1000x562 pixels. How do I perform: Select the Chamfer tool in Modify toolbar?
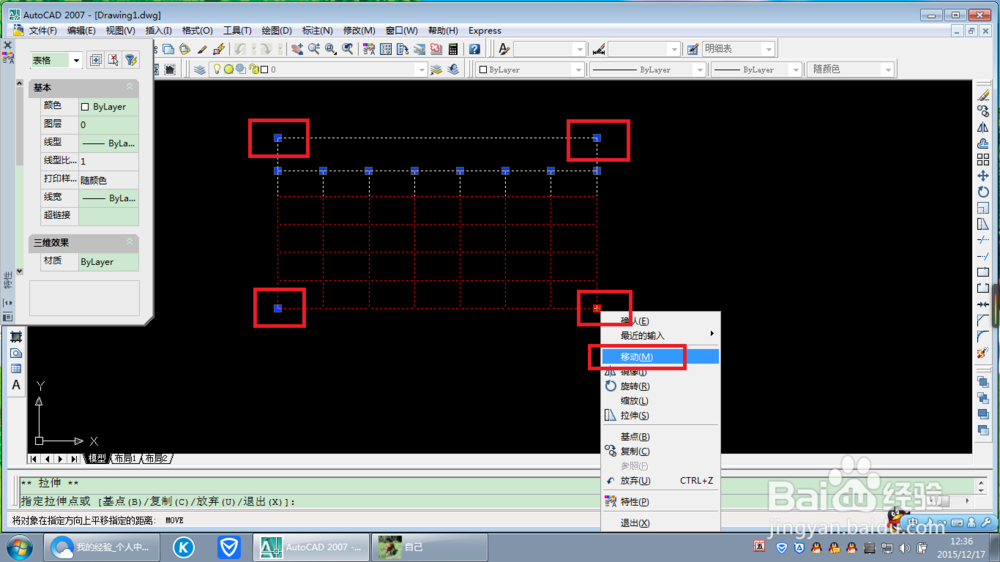coord(983,320)
